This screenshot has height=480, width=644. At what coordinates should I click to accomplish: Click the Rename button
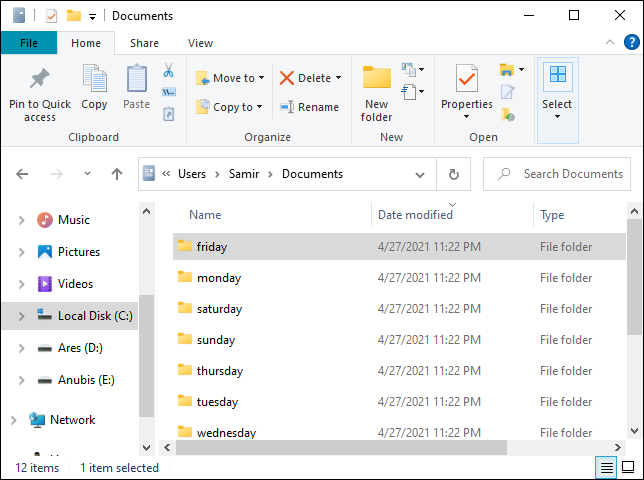coord(310,107)
